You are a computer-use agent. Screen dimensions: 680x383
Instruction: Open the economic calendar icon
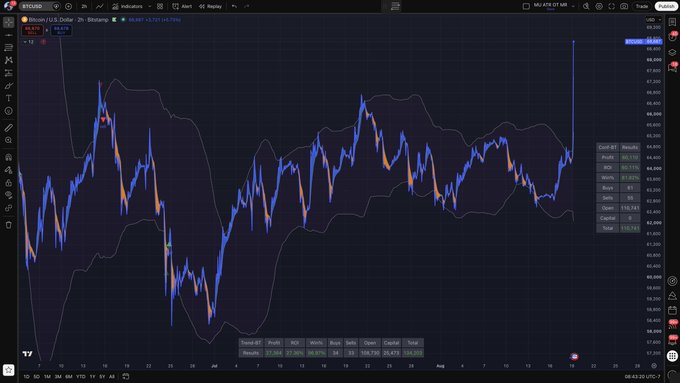(x=672, y=310)
